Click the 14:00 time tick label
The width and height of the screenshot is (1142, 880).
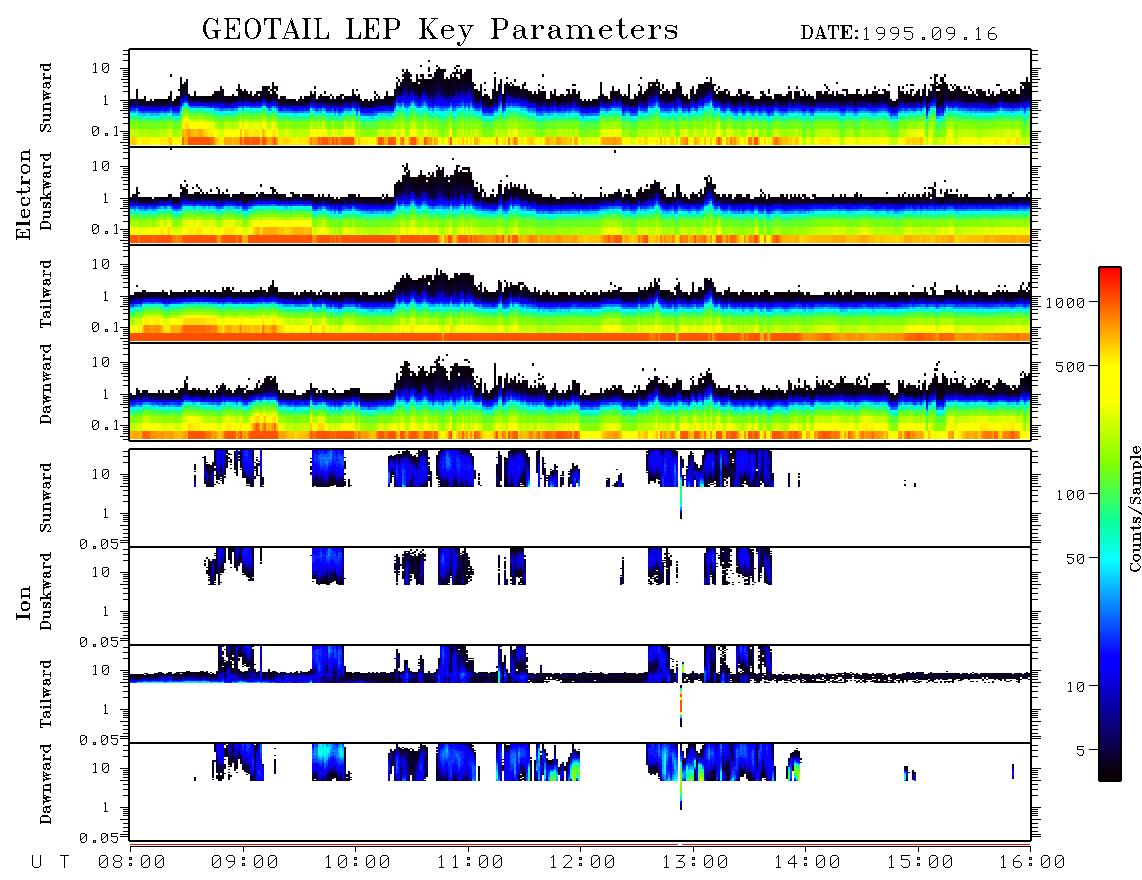click(x=807, y=862)
